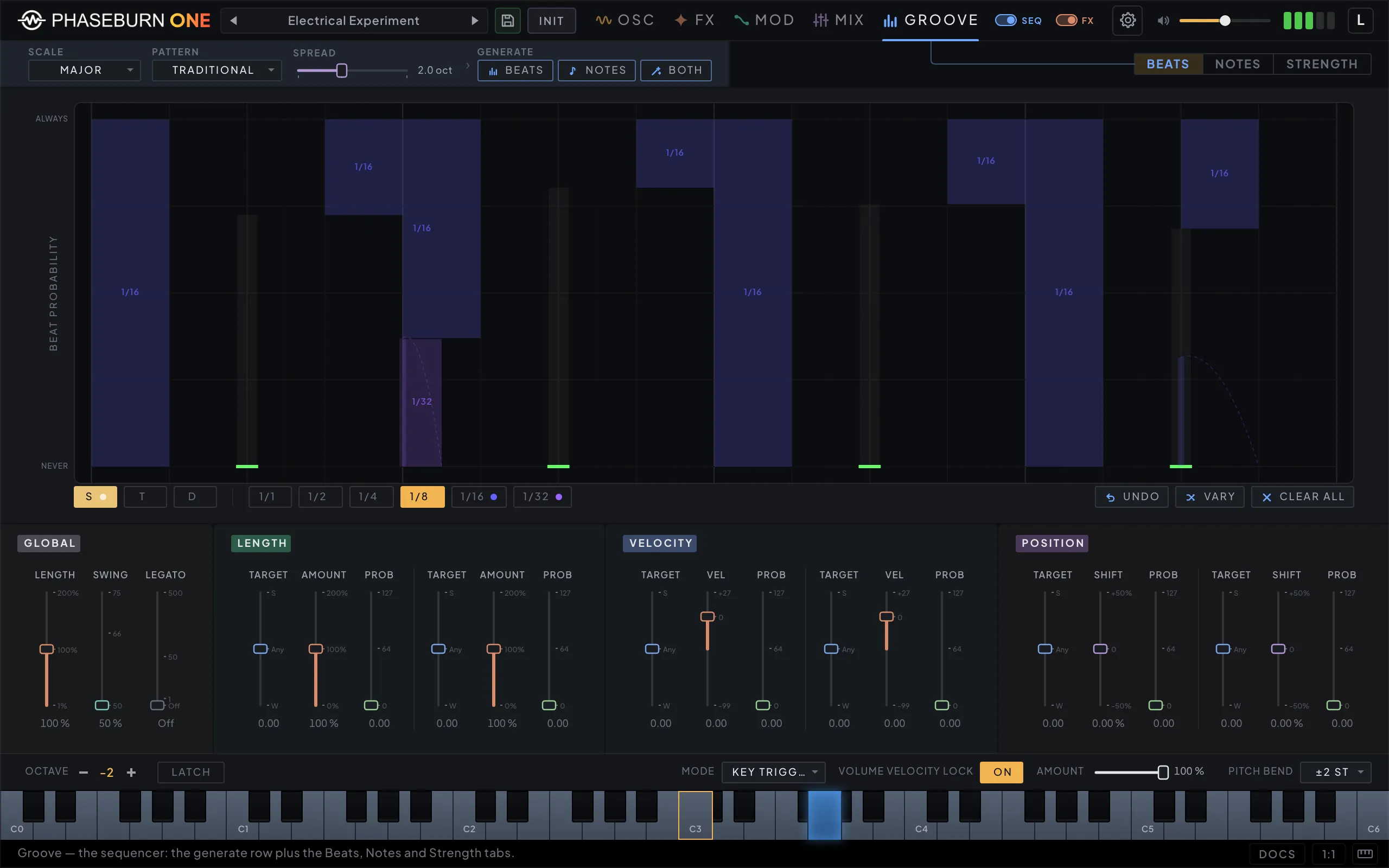Open settings with the gear icon

[1127, 21]
